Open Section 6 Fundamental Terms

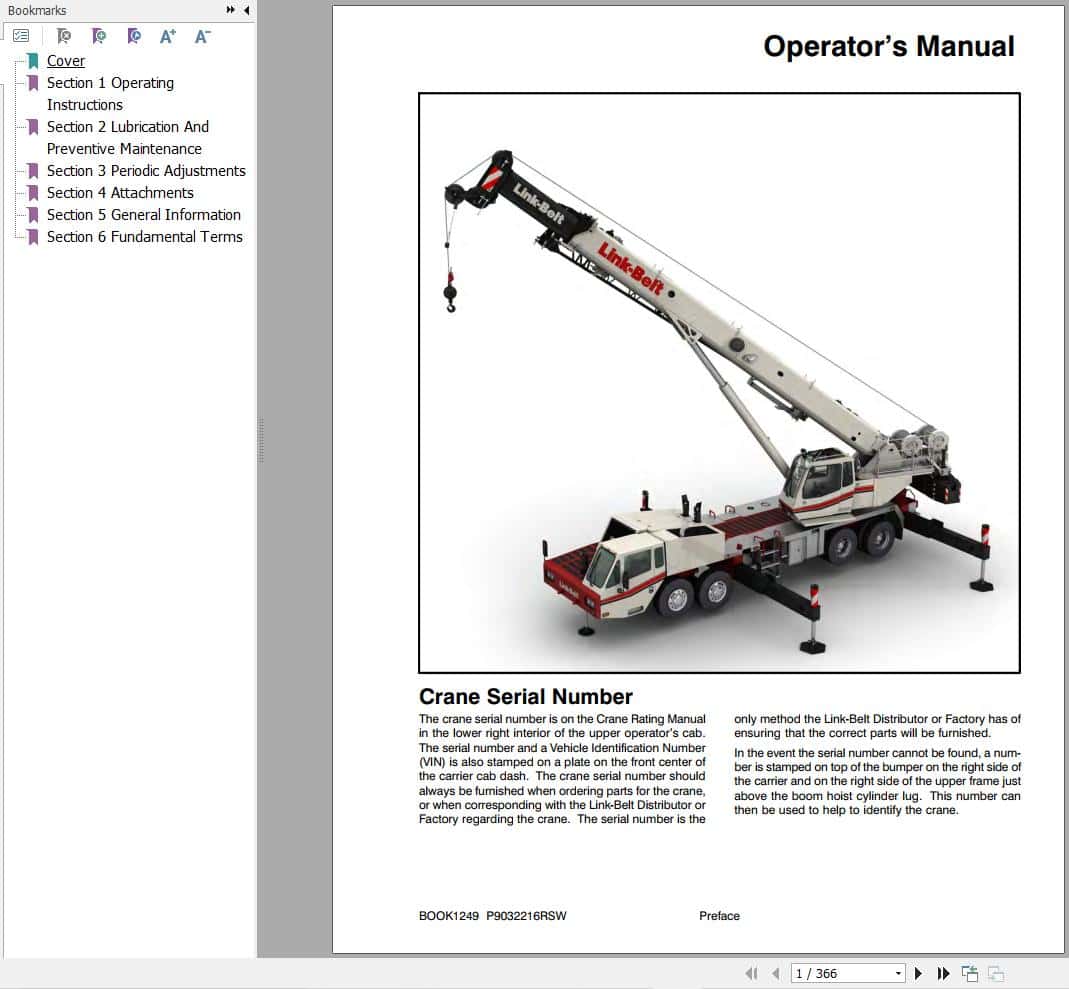[144, 237]
